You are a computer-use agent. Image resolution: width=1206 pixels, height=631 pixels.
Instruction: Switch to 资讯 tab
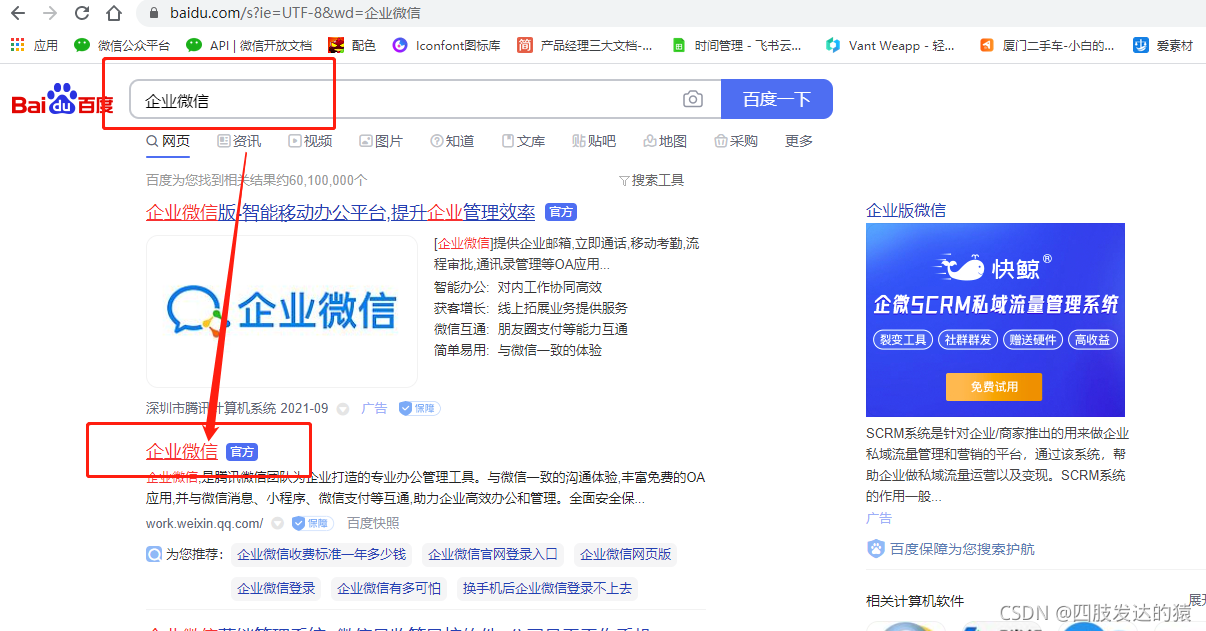239,141
